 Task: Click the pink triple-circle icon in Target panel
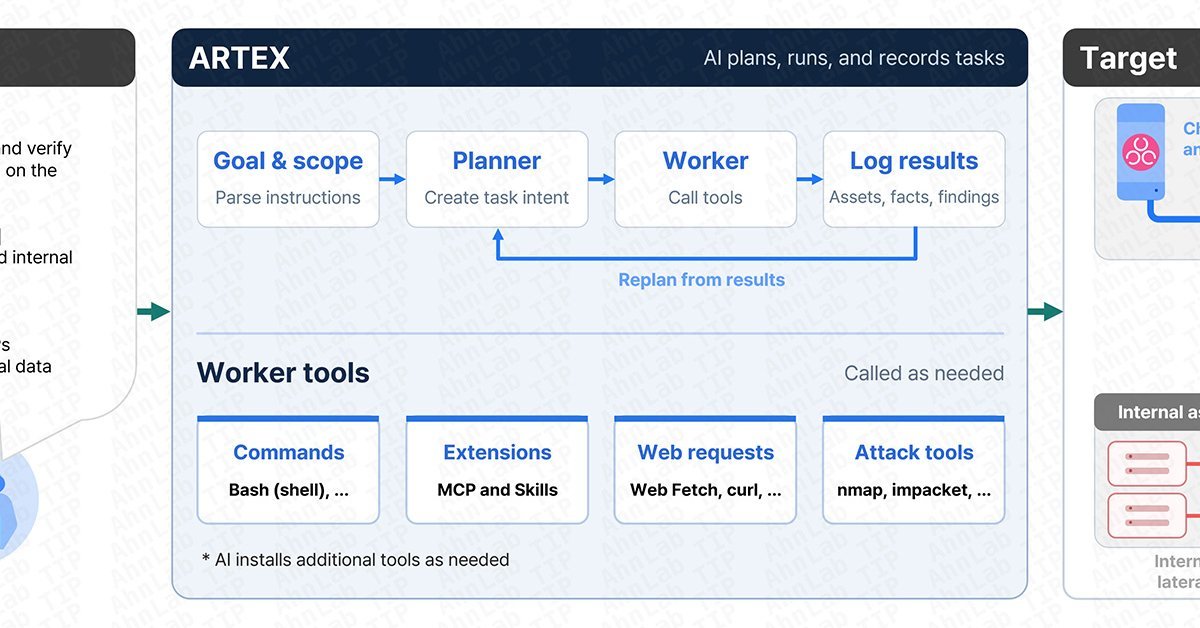[x=1139, y=152]
